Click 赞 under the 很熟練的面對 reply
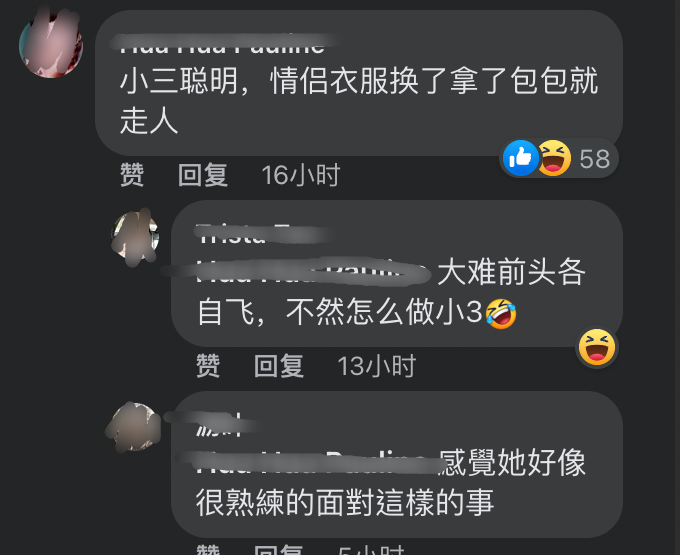This screenshot has height=555, width=680. [x=208, y=550]
